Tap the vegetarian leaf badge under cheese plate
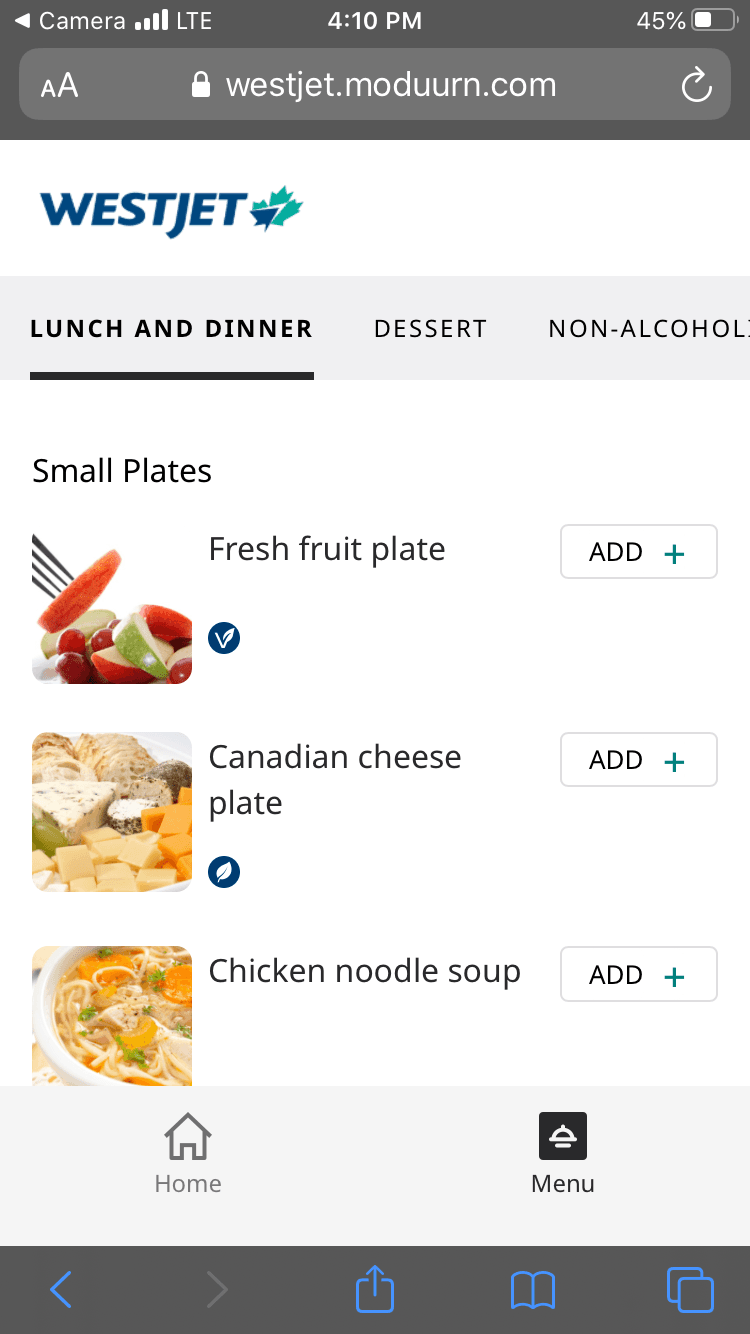750x1334 pixels. tap(224, 872)
